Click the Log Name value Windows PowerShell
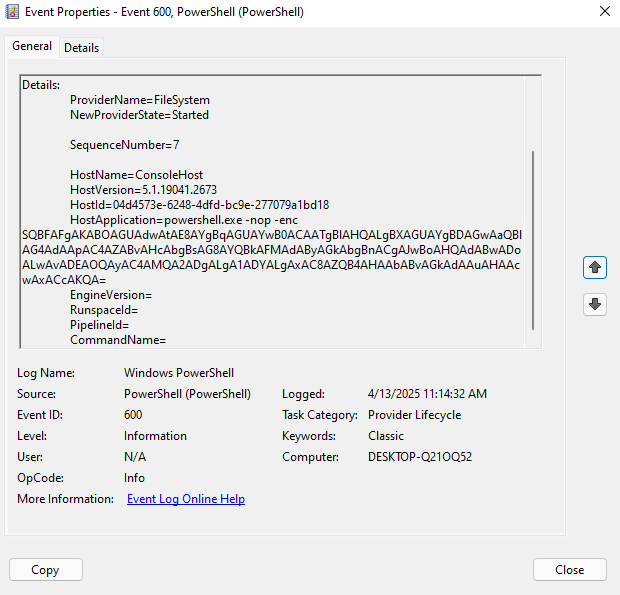Image resolution: width=620 pixels, height=595 pixels. click(179, 373)
